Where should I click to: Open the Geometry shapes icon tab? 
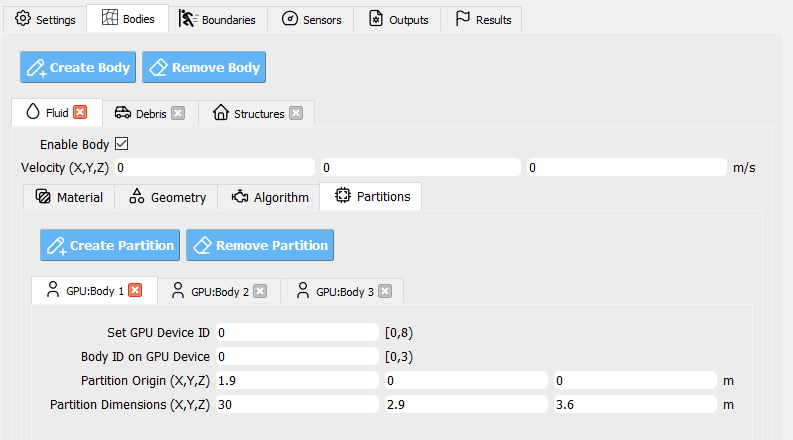coord(137,196)
